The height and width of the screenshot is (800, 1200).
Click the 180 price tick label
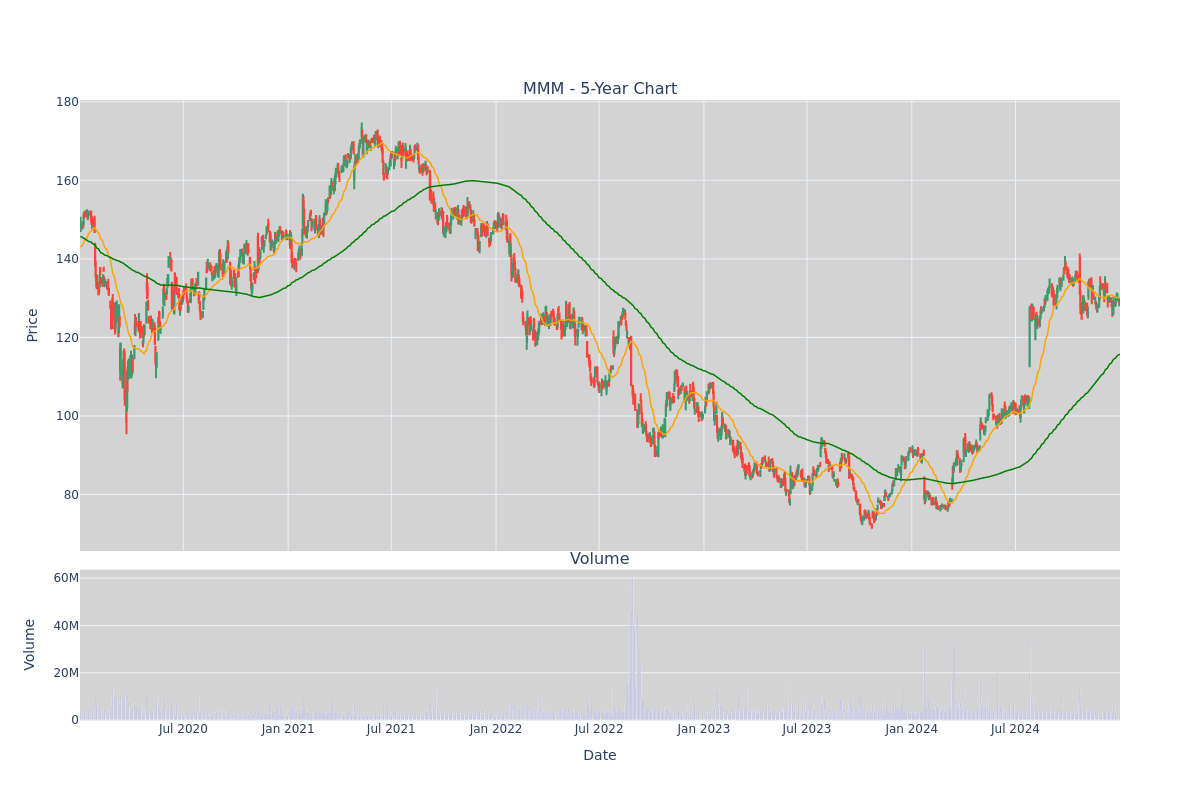tap(67, 102)
